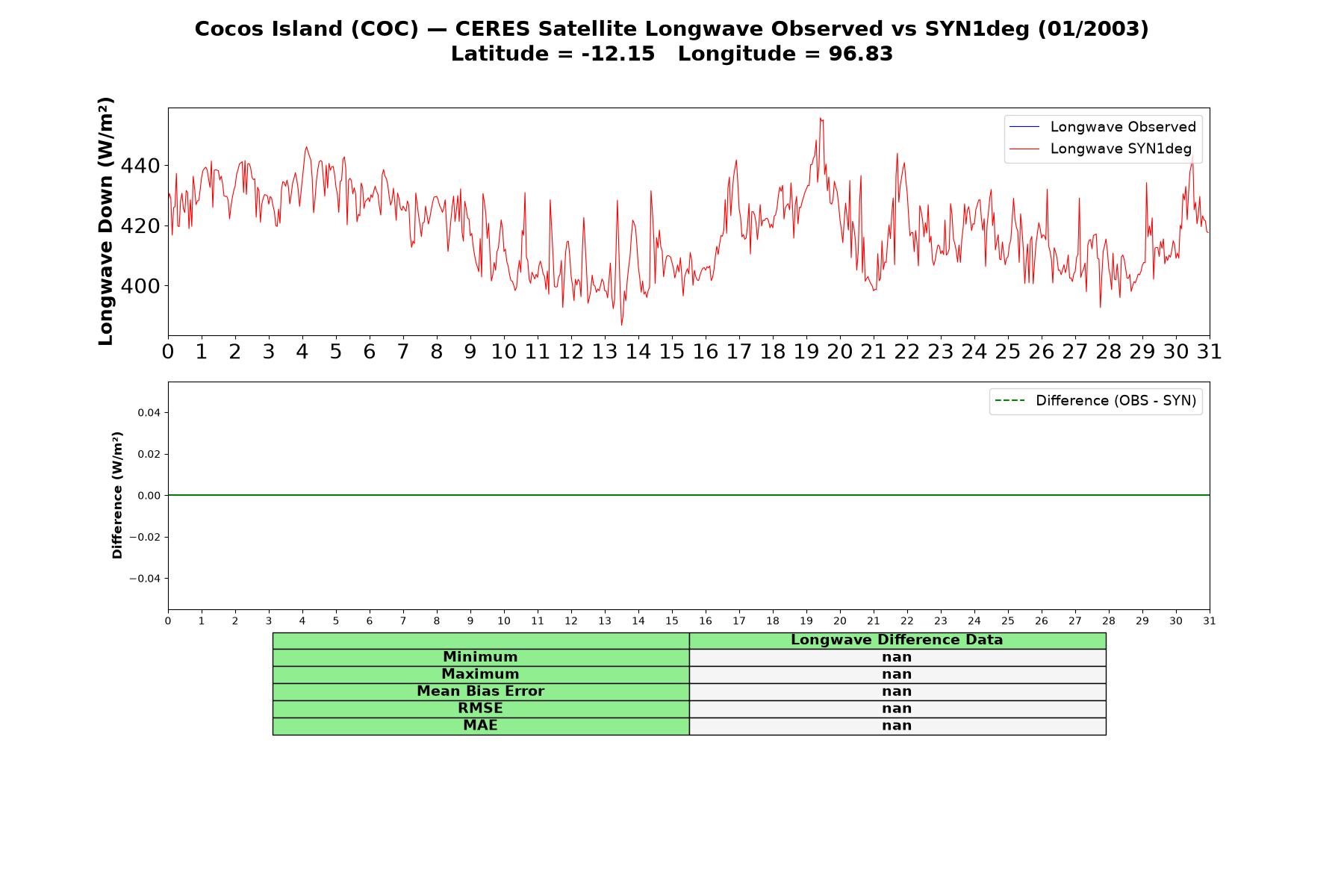Click the nan value beside Minimum
Viewport: 1344px width, 896px height.
pyautogui.click(x=897, y=657)
